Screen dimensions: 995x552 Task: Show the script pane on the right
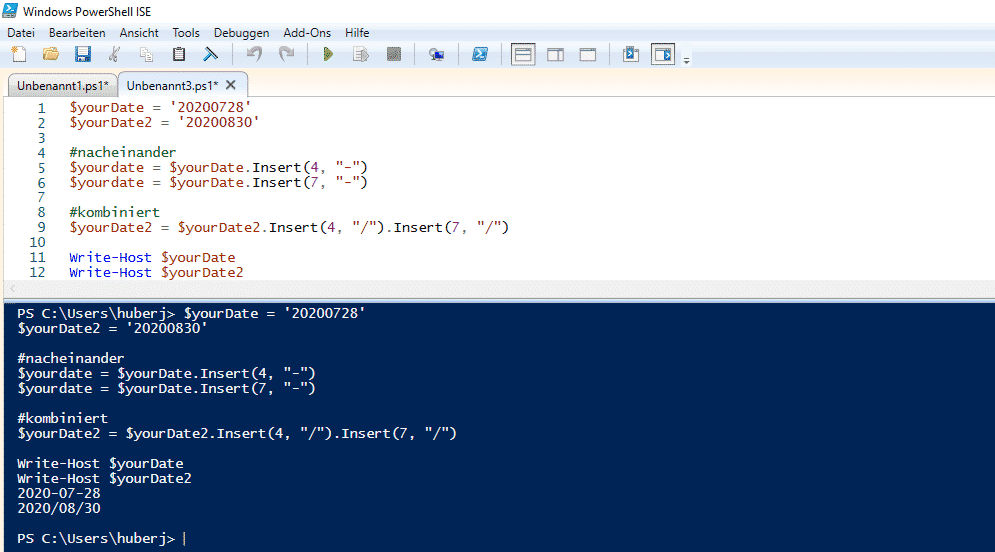coord(555,55)
